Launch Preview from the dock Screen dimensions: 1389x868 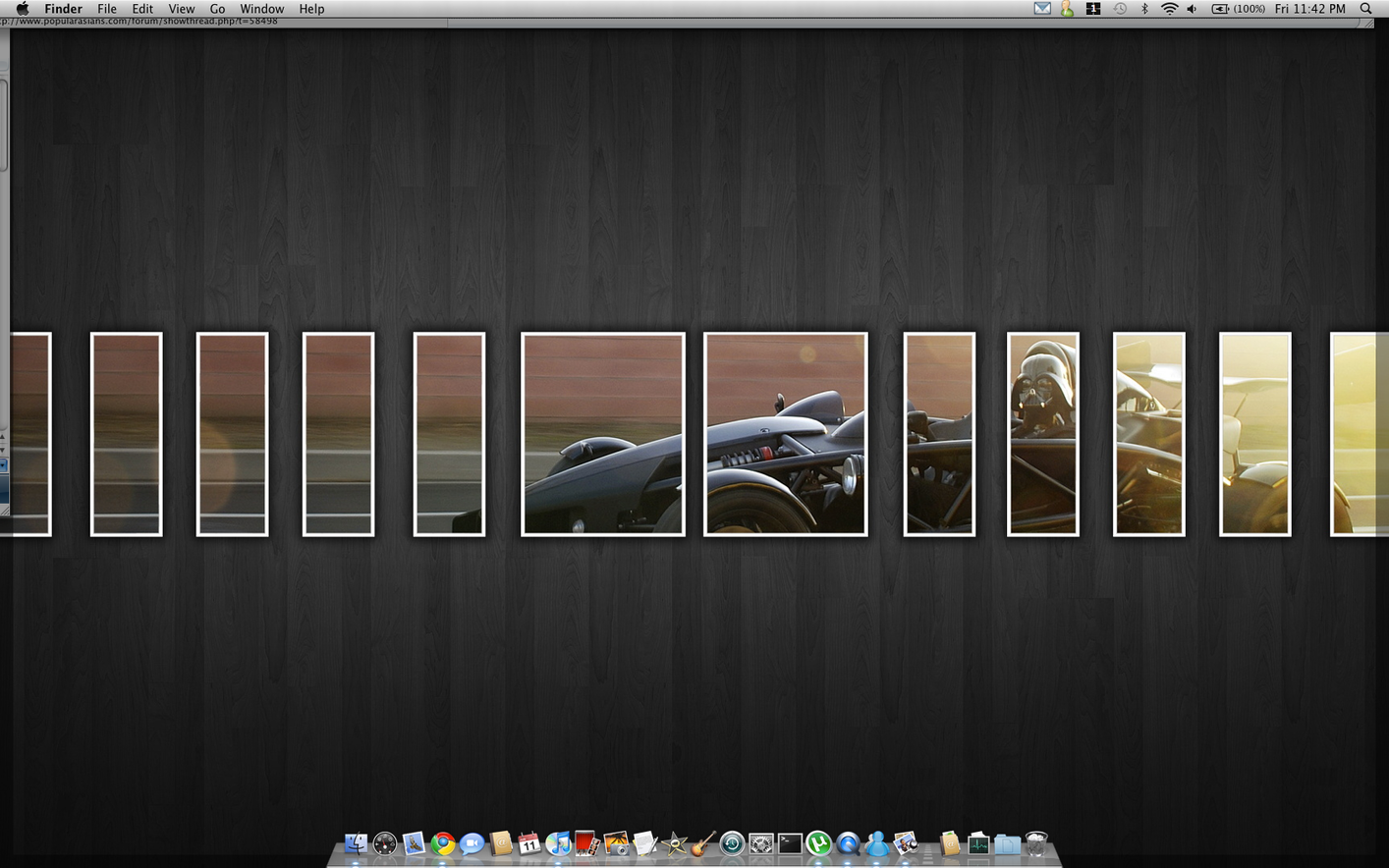click(906, 842)
